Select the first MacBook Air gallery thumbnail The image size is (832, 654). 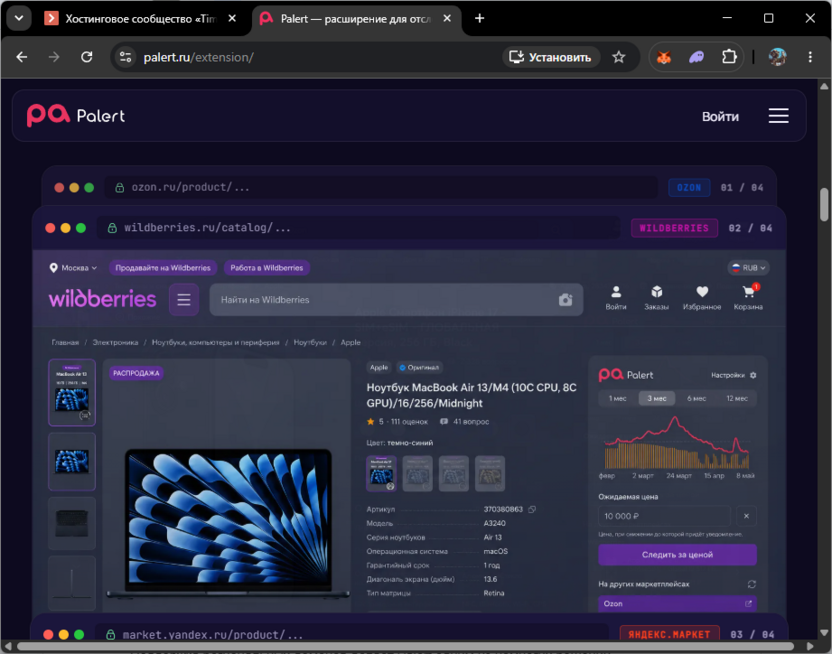click(72, 393)
